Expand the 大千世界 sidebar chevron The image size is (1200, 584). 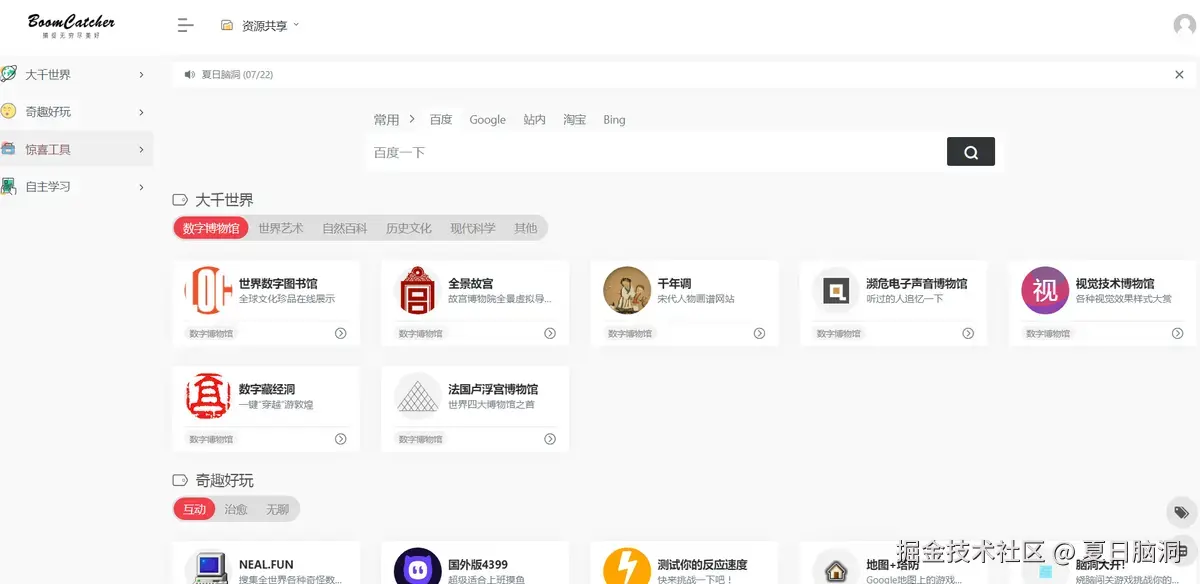click(x=141, y=74)
